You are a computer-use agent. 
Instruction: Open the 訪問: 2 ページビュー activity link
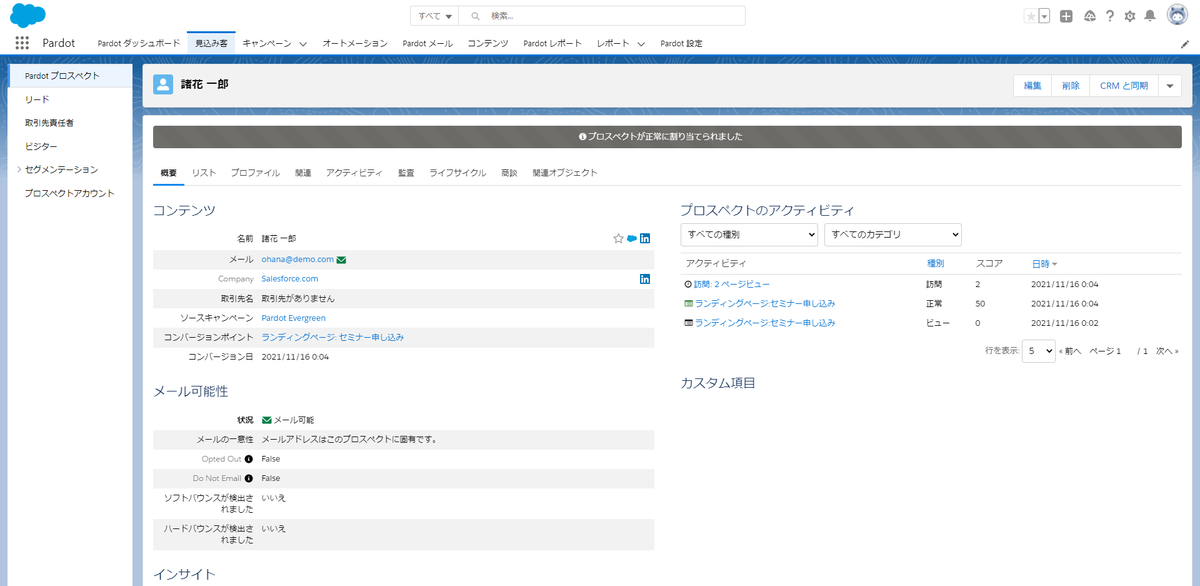coord(732,284)
